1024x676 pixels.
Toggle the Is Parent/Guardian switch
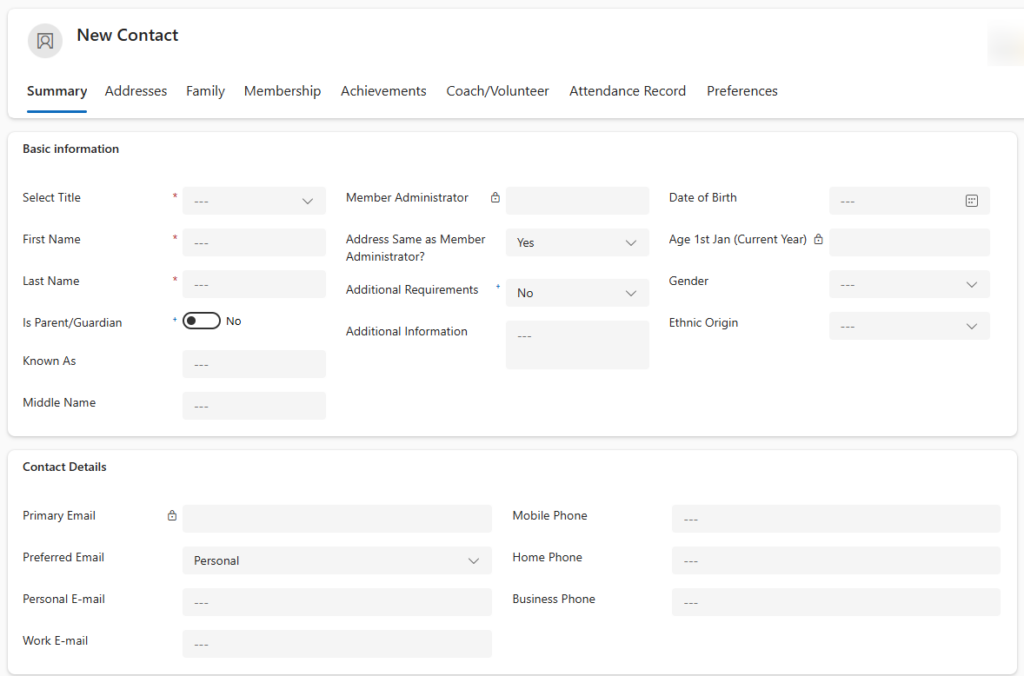pyautogui.click(x=201, y=321)
